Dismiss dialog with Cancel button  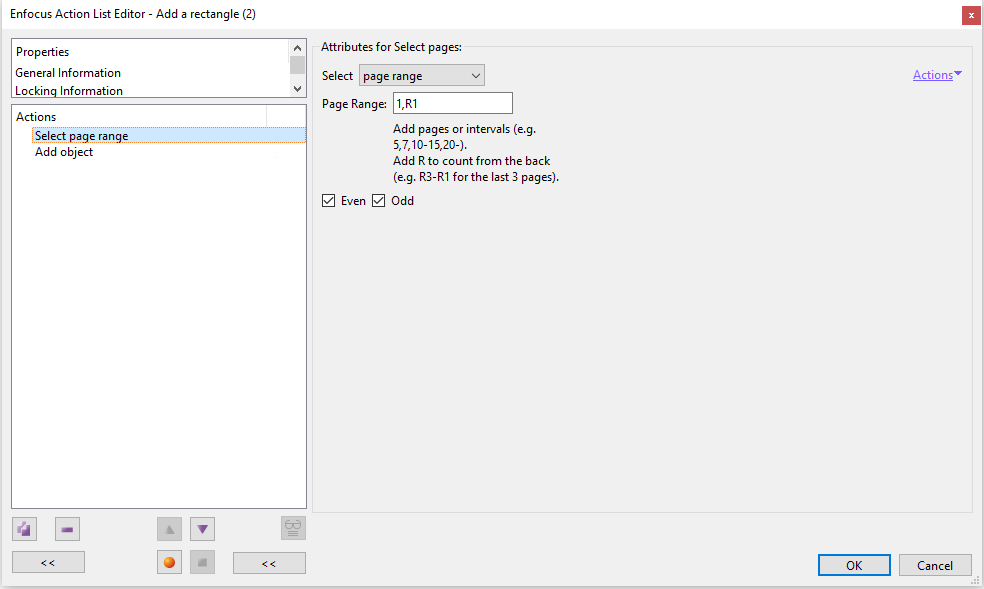pos(935,565)
